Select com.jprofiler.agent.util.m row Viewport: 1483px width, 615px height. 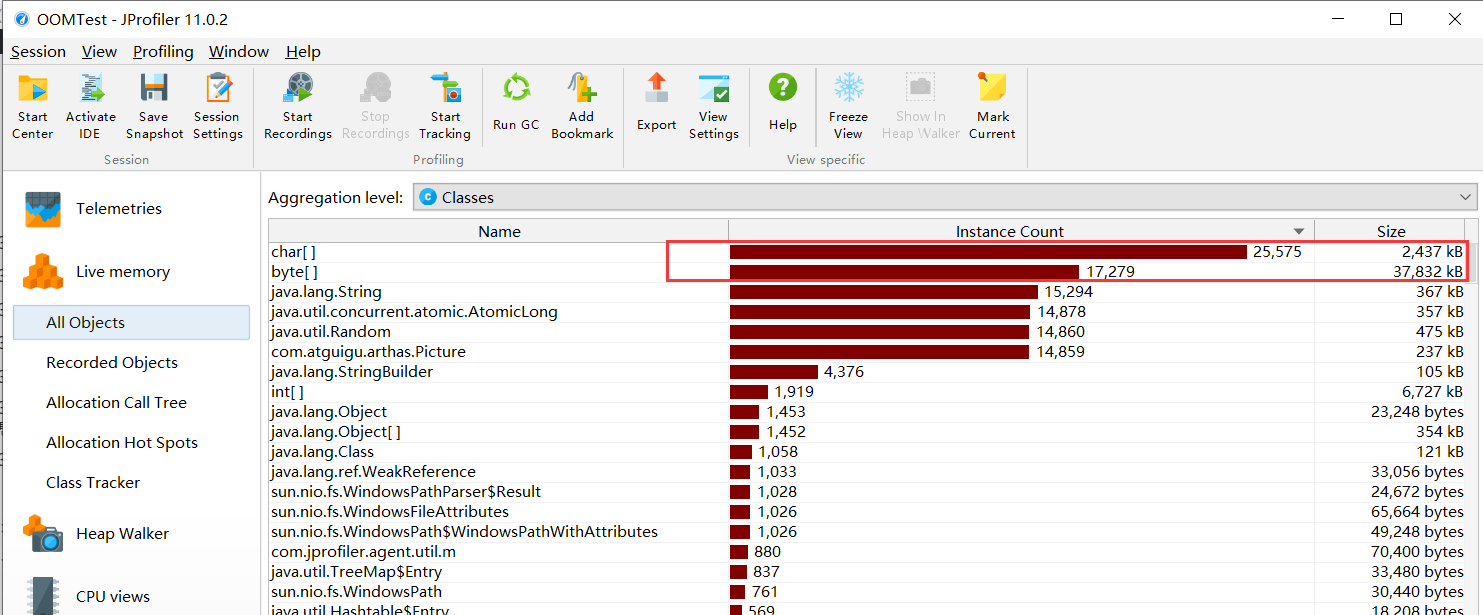coord(867,552)
